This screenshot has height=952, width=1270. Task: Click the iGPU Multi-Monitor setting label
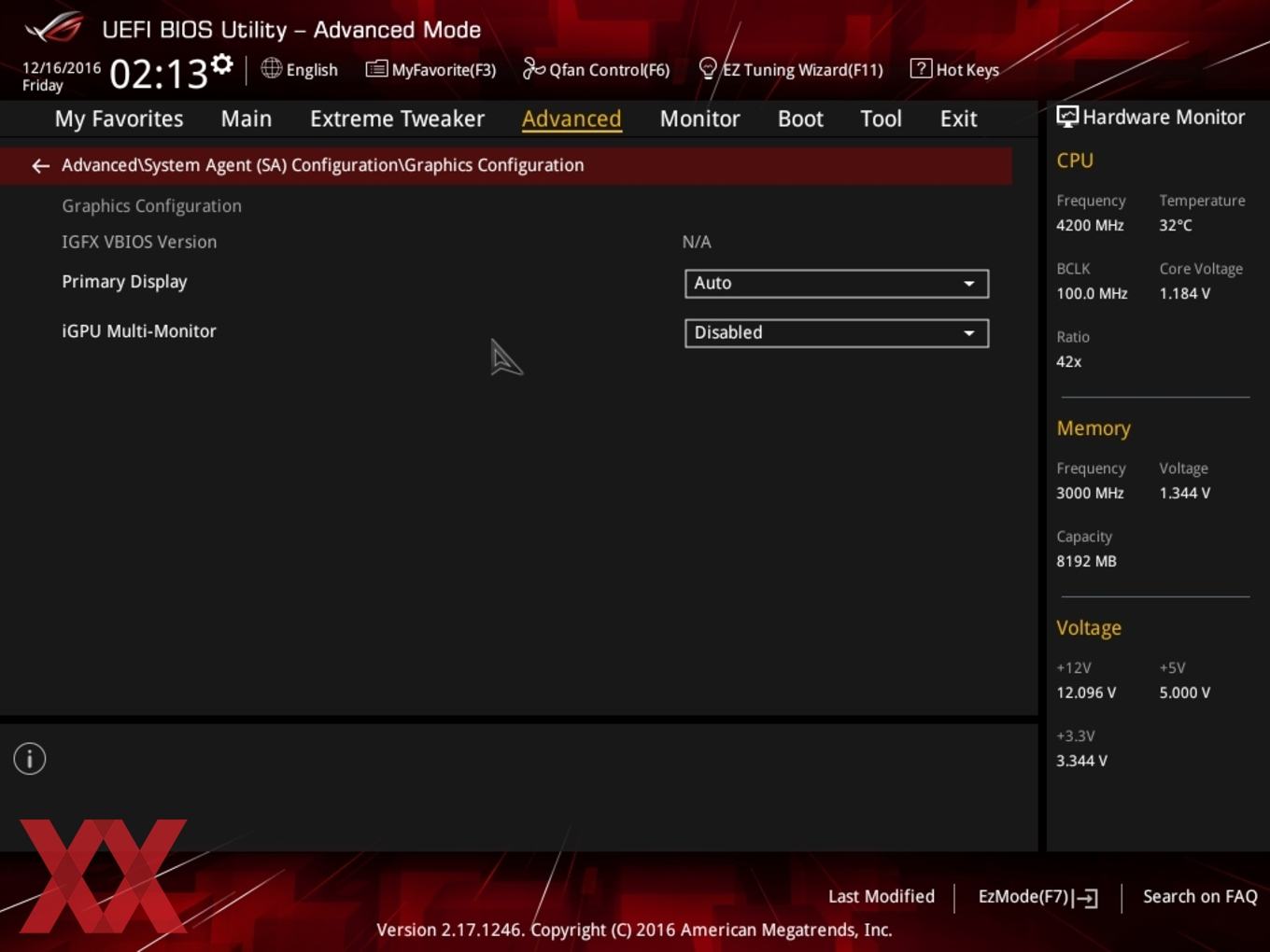click(138, 331)
